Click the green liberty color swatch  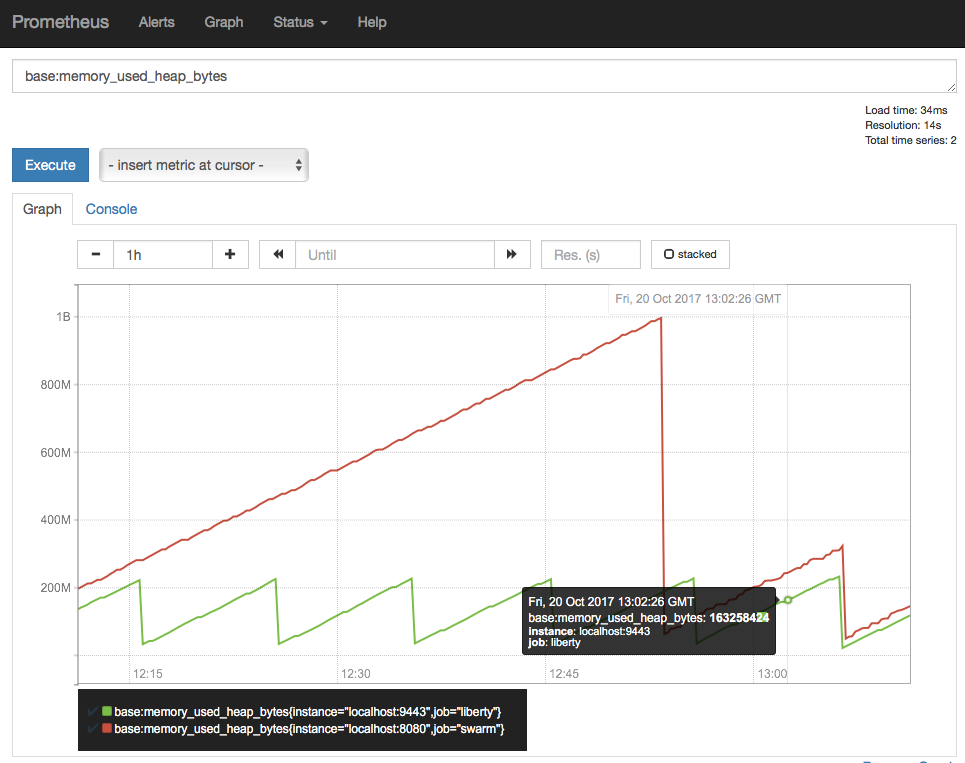(x=107, y=711)
